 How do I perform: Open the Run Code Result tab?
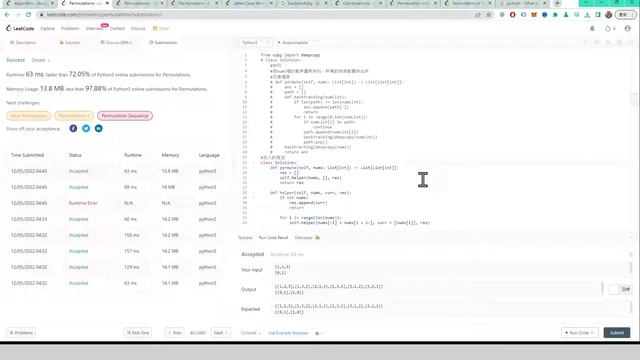tap(273, 237)
